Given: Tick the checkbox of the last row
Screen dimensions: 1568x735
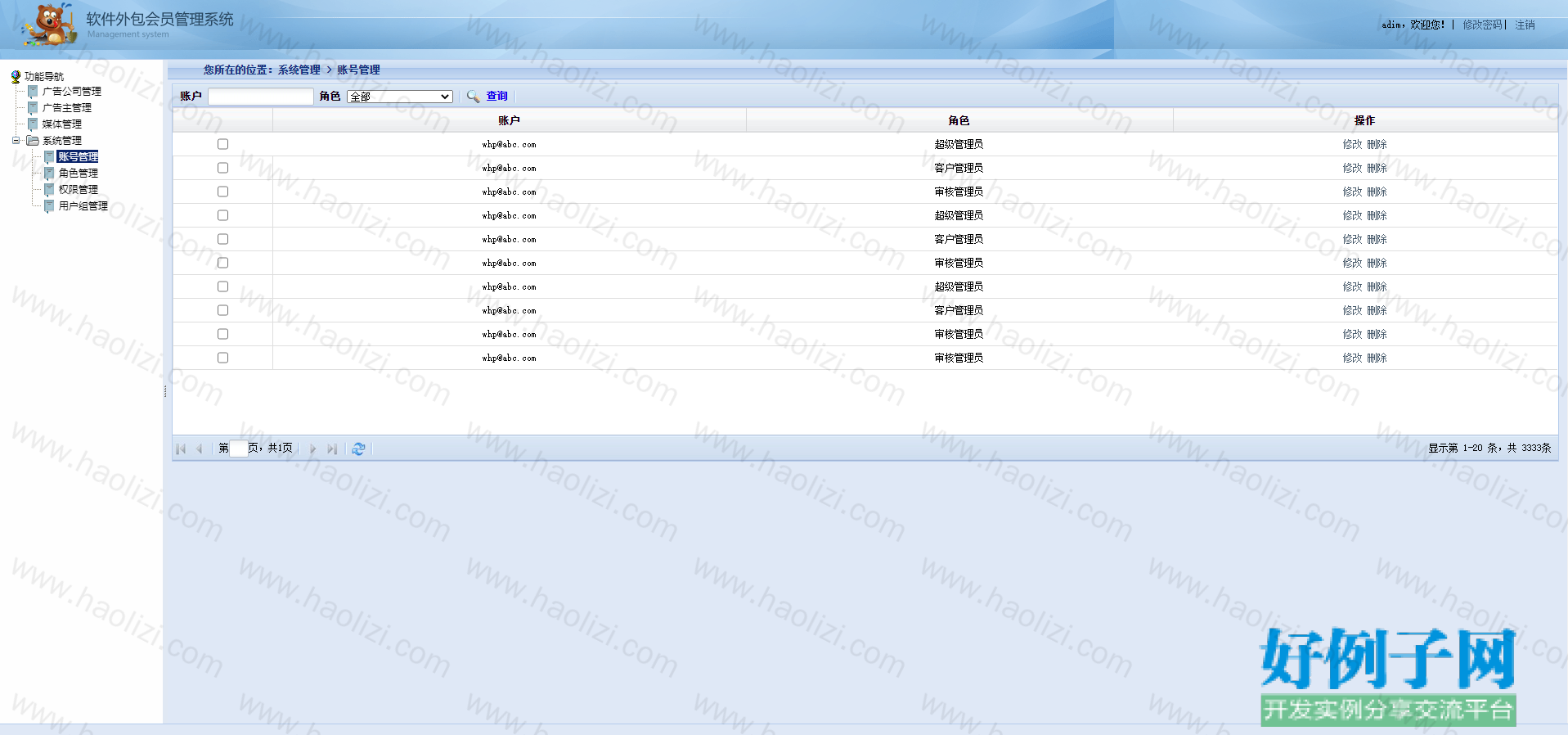Looking at the screenshot, I should [x=222, y=358].
